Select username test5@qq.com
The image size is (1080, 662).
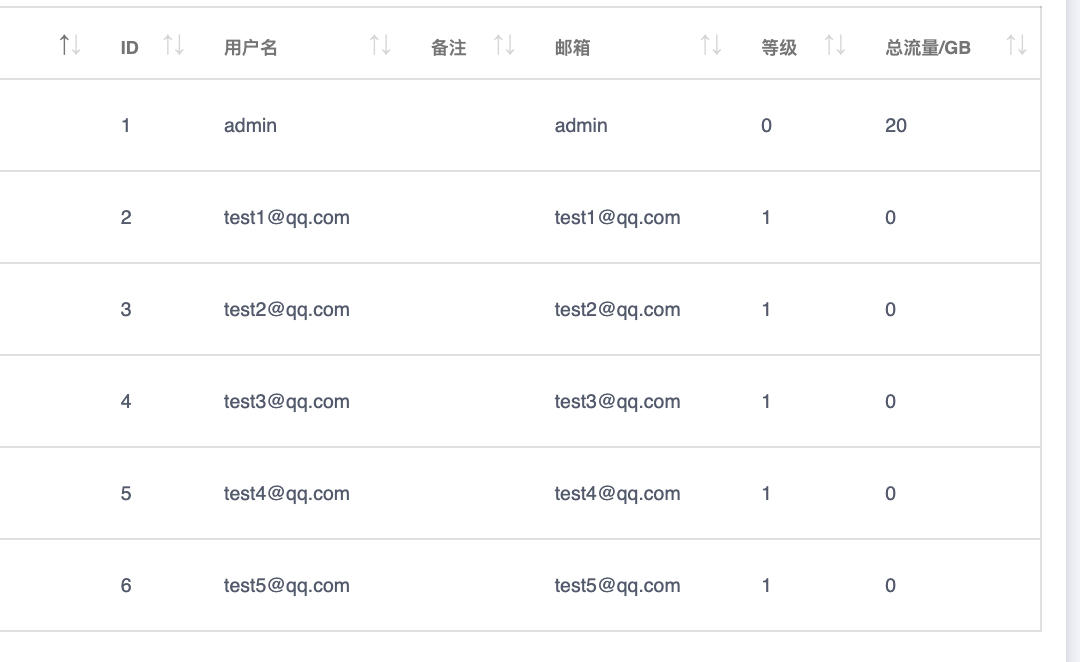[287, 586]
